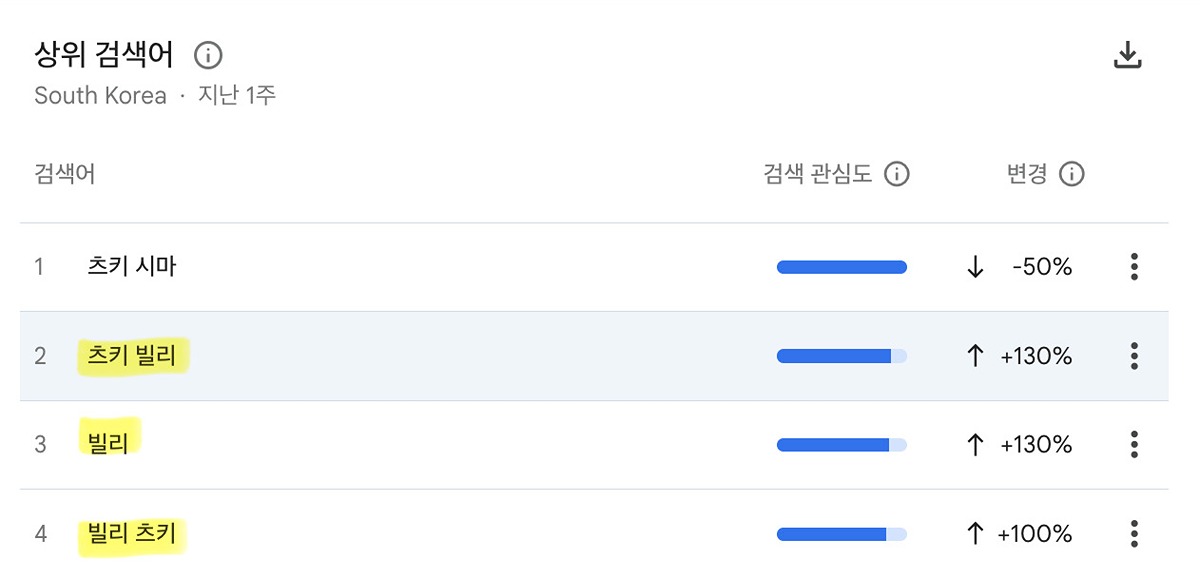Click interest bar for 츠키 시마
Image resolution: width=1200 pixels, height=578 pixels.
841,267
